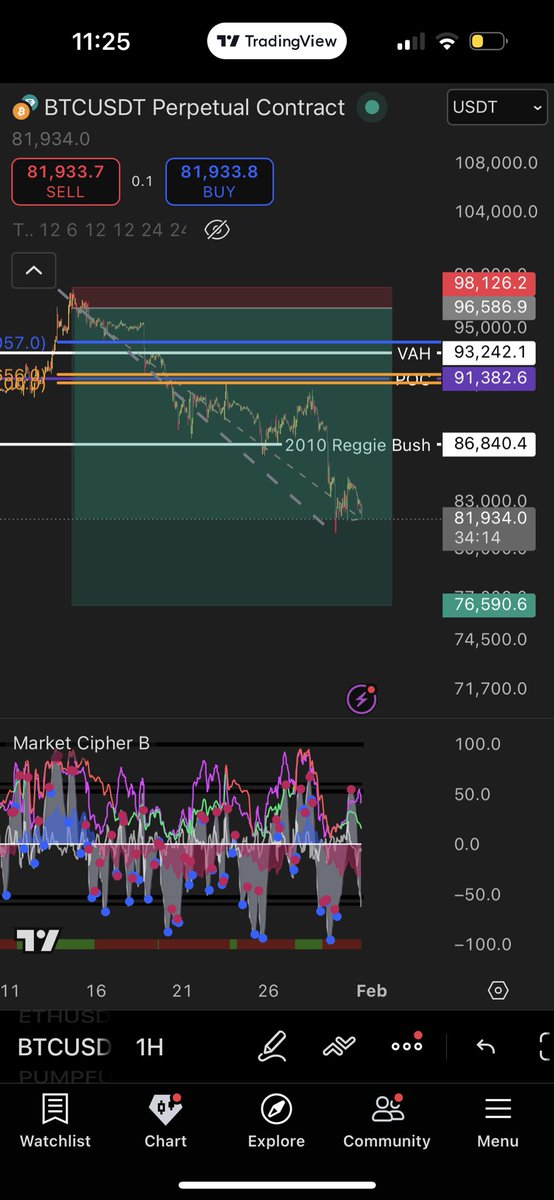Tap the 26 date label on time axis
554x1200 pixels.
coord(268,990)
